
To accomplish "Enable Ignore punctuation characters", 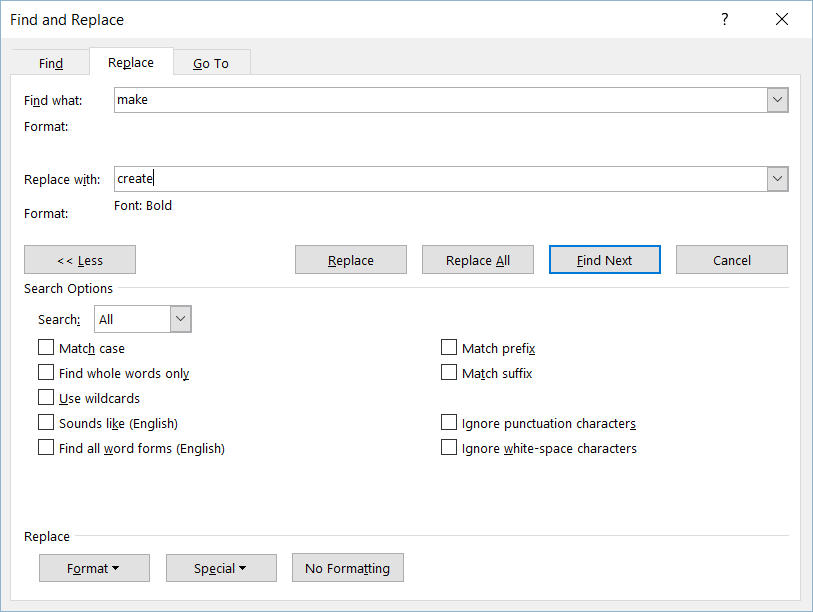I will tap(448, 422).
